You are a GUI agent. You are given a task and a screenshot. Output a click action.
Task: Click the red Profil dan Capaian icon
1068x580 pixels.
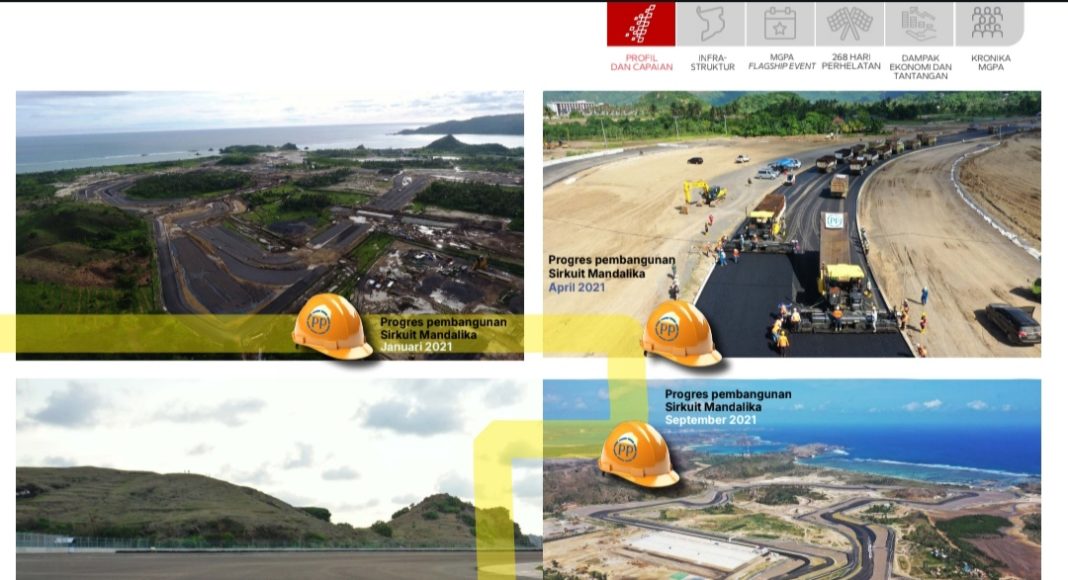(641, 24)
